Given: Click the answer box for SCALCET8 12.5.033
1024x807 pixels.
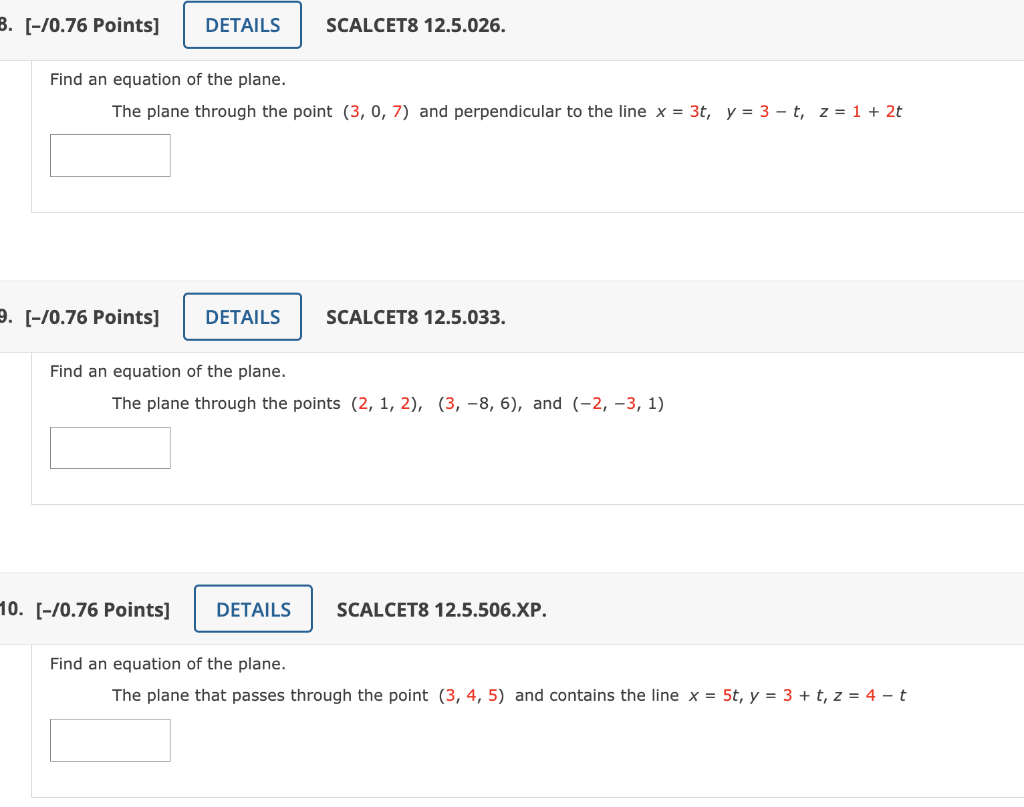Looking at the screenshot, I should tap(110, 447).
